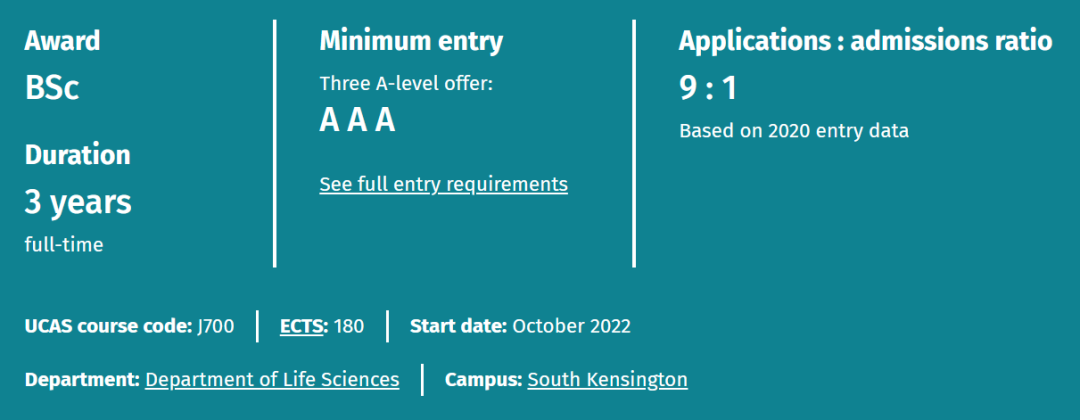Click the Based on 2020 entry data note

click(794, 131)
